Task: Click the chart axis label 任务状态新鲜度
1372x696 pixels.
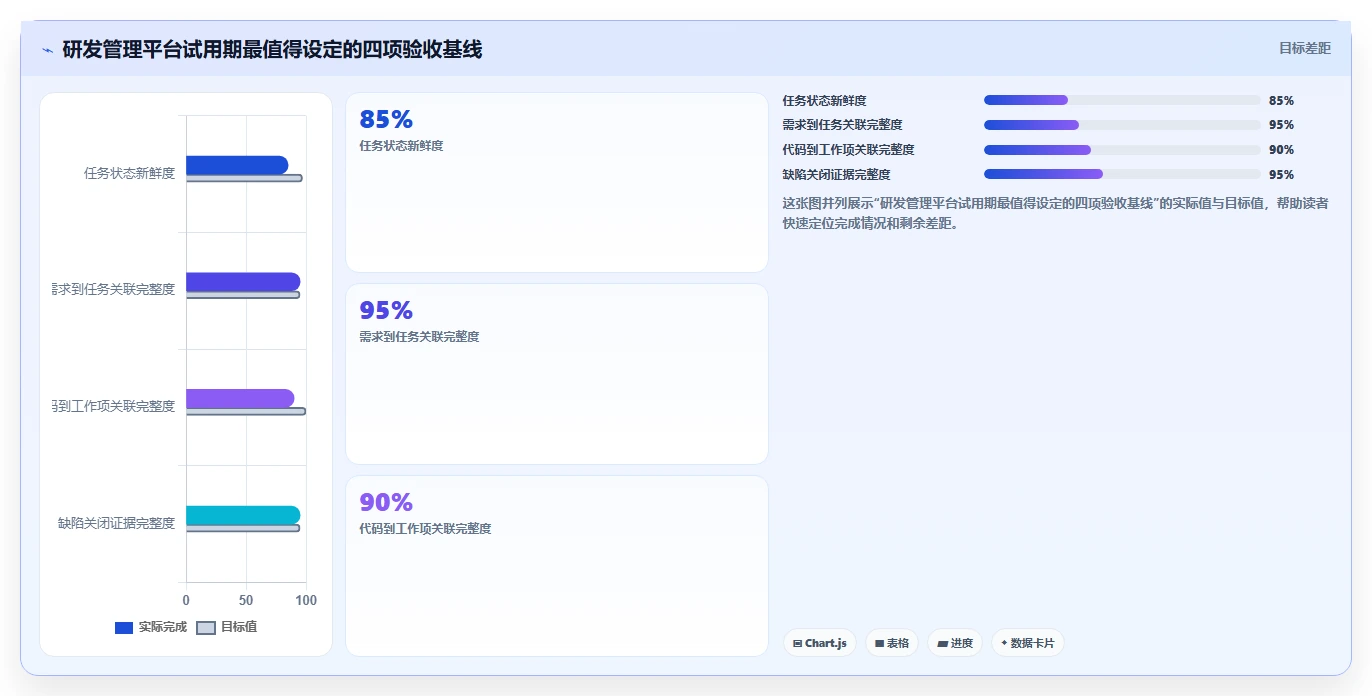Action: pos(130,173)
